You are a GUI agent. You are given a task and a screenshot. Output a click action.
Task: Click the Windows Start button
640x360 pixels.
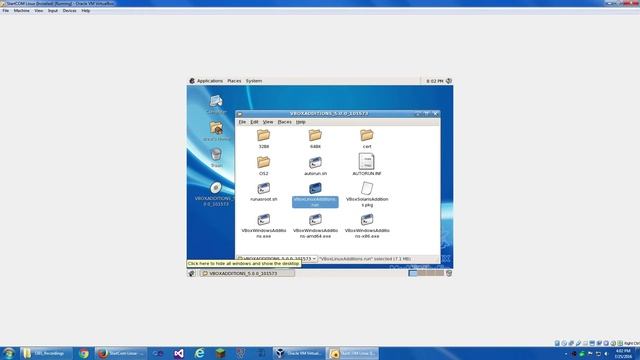coord(9,353)
